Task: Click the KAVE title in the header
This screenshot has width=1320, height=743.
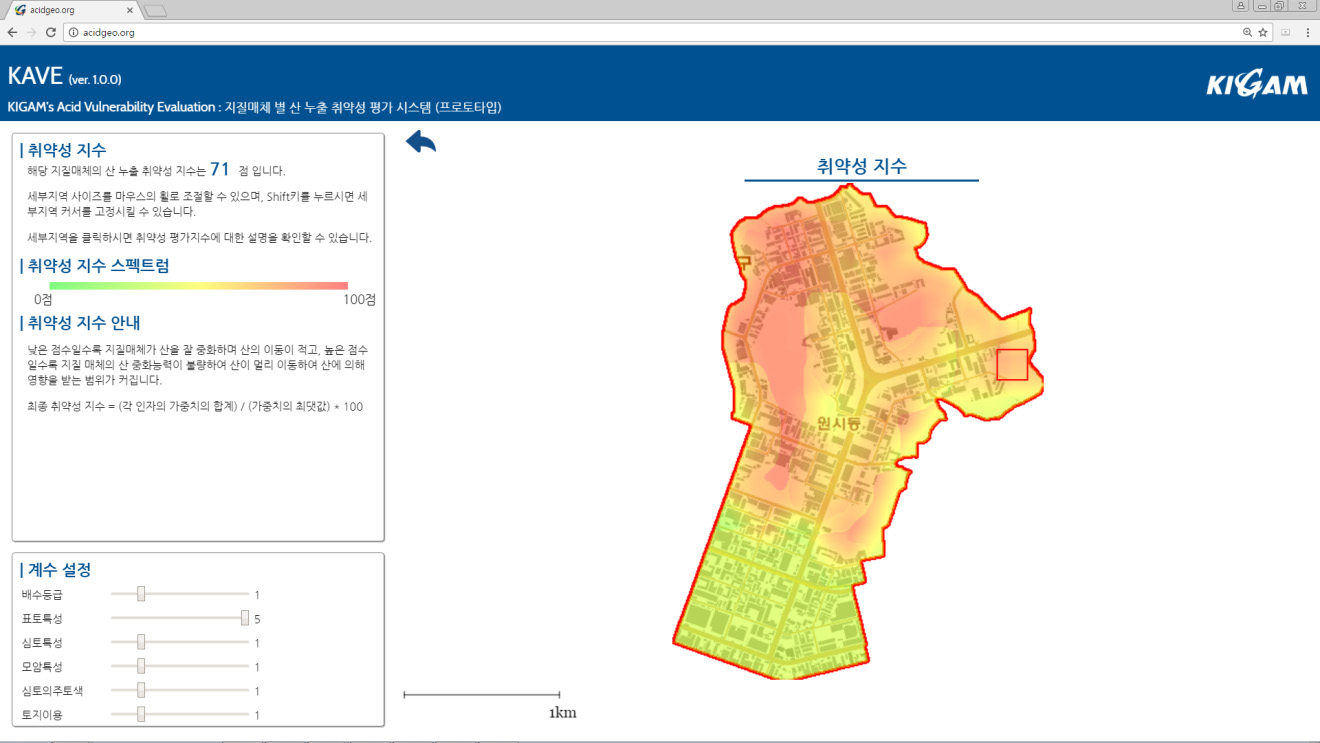Action: pyautogui.click(x=35, y=77)
